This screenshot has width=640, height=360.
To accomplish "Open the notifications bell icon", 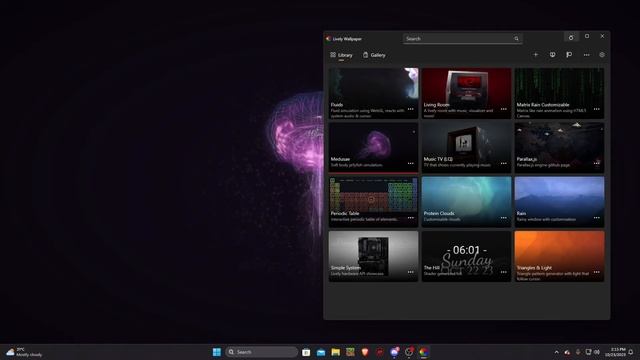I will click(631, 352).
